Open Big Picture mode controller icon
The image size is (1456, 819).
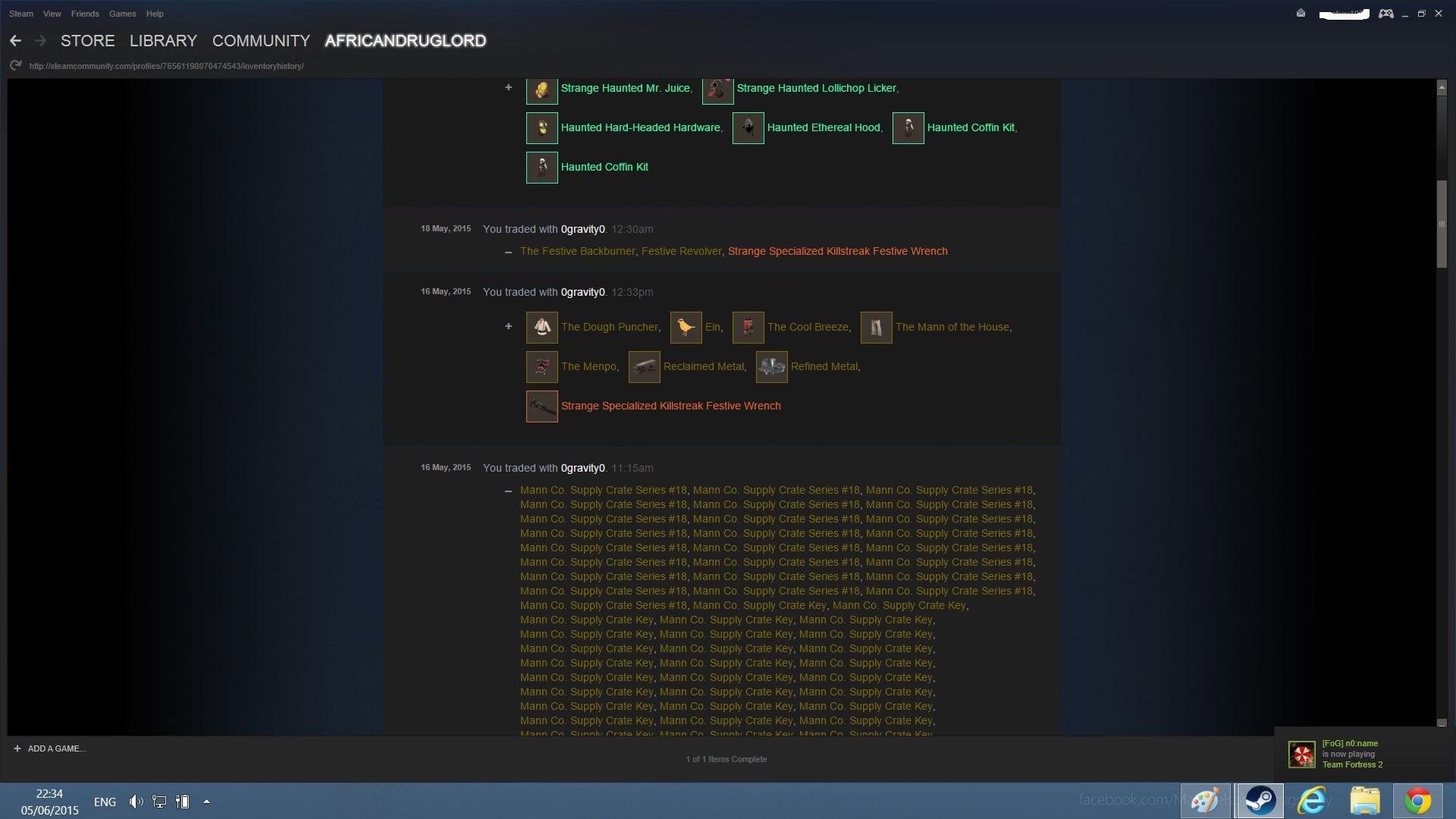pyautogui.click(x=1385, y=14)
